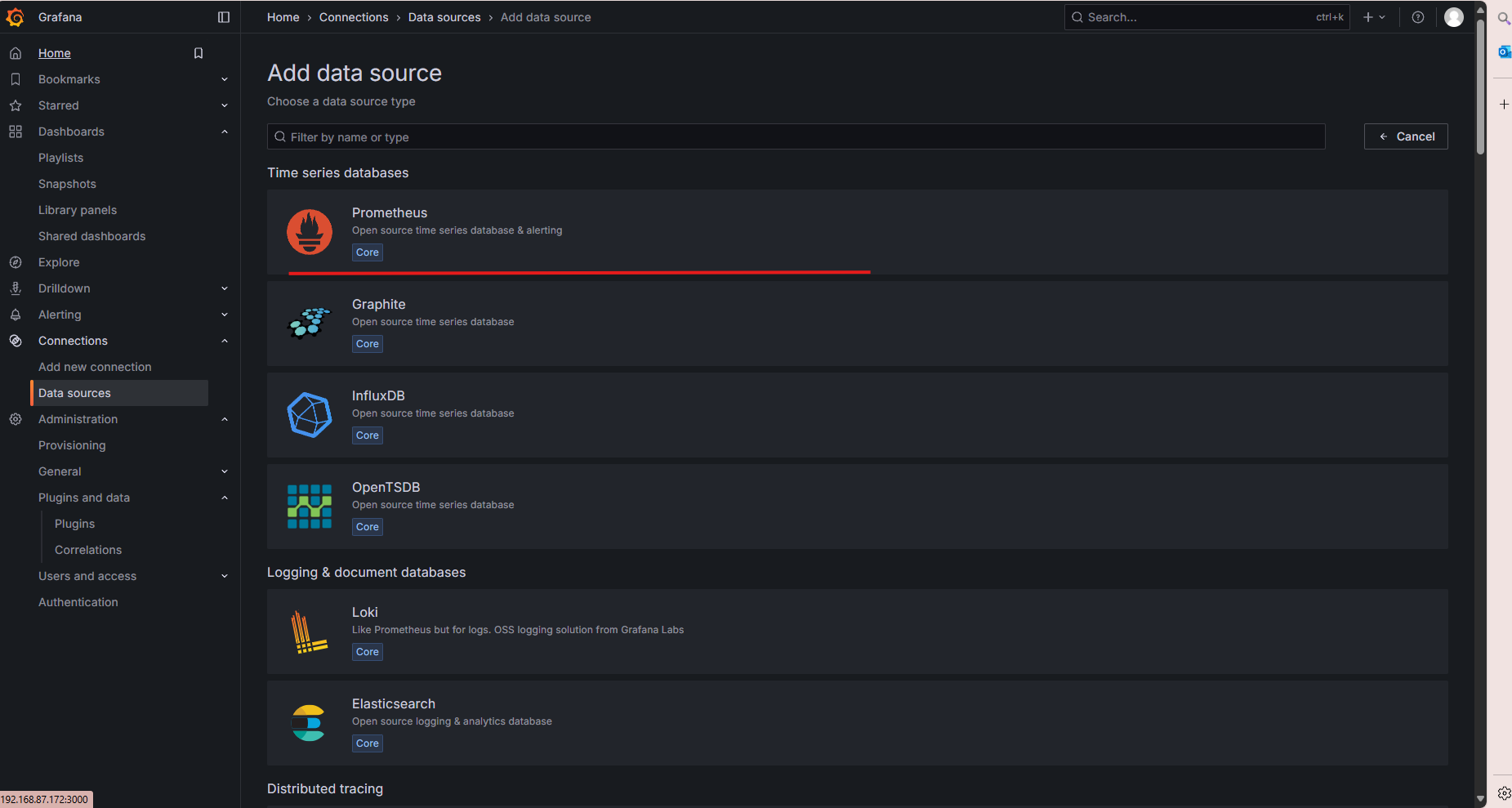
Task: Click the Filter by name or type field
Action: 796,136
